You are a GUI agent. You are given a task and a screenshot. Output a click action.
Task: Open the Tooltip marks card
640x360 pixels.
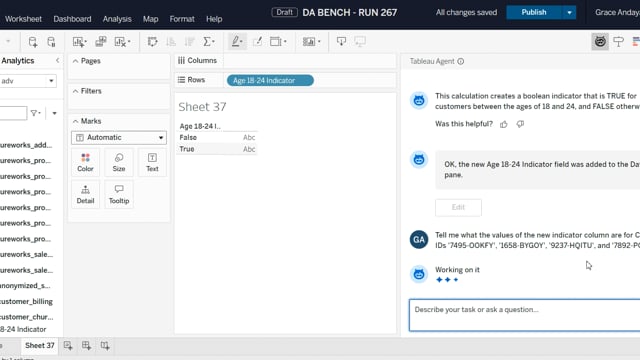(x=119, y=195)
